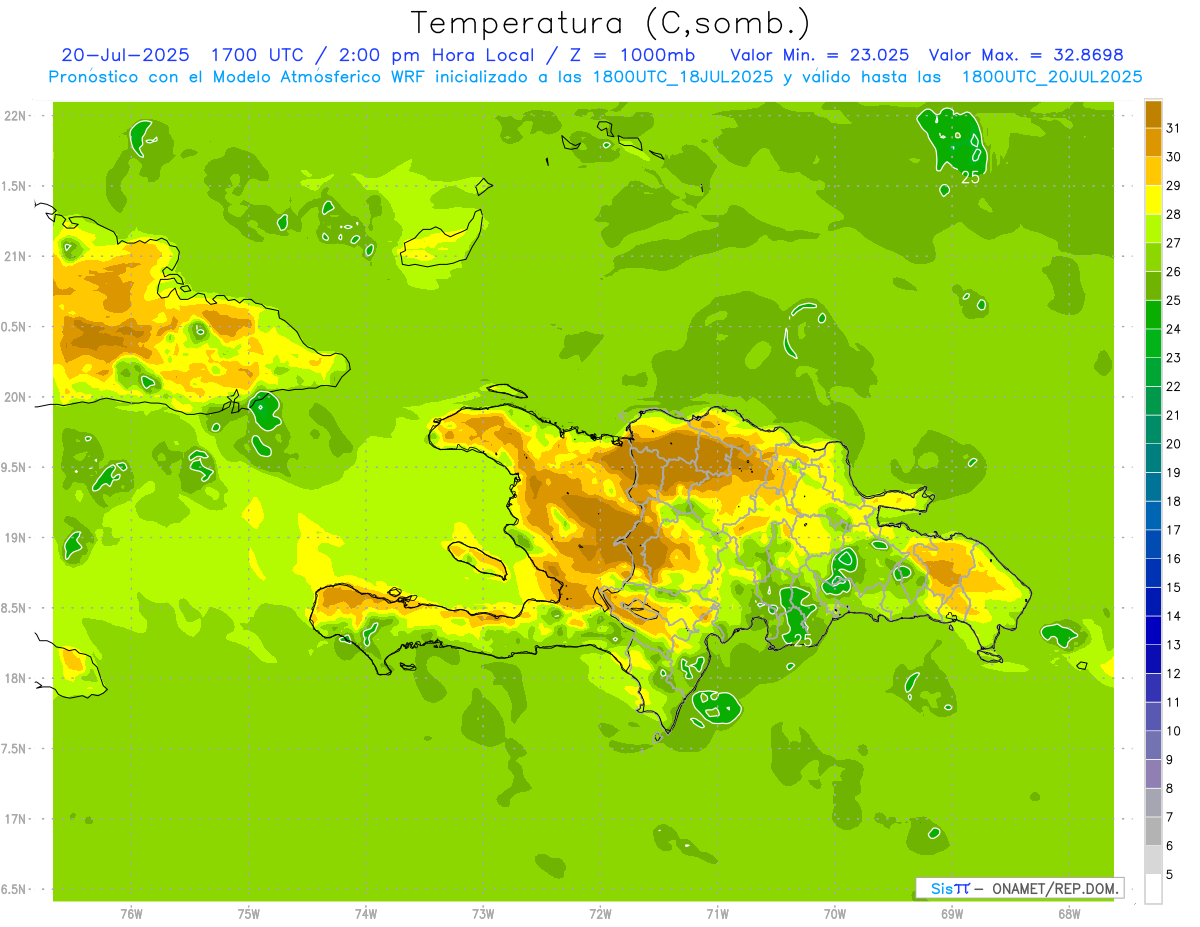Viewport: 1200px width, 927px height.
Task: Click the legend value '15'
Action: pos(1174,587)
